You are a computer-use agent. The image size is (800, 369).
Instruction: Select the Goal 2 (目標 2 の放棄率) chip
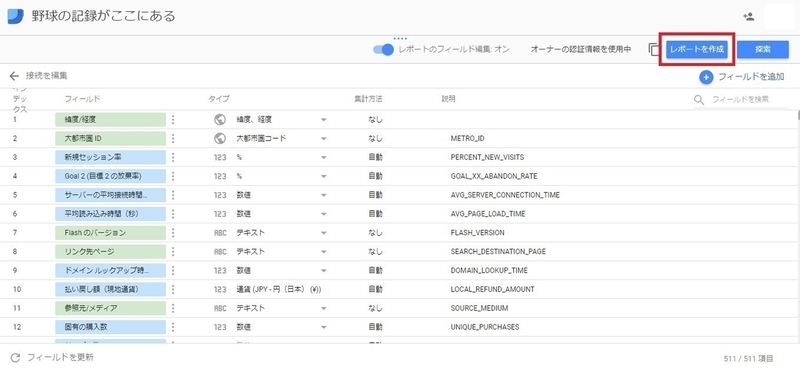click(x=111, y=176)
